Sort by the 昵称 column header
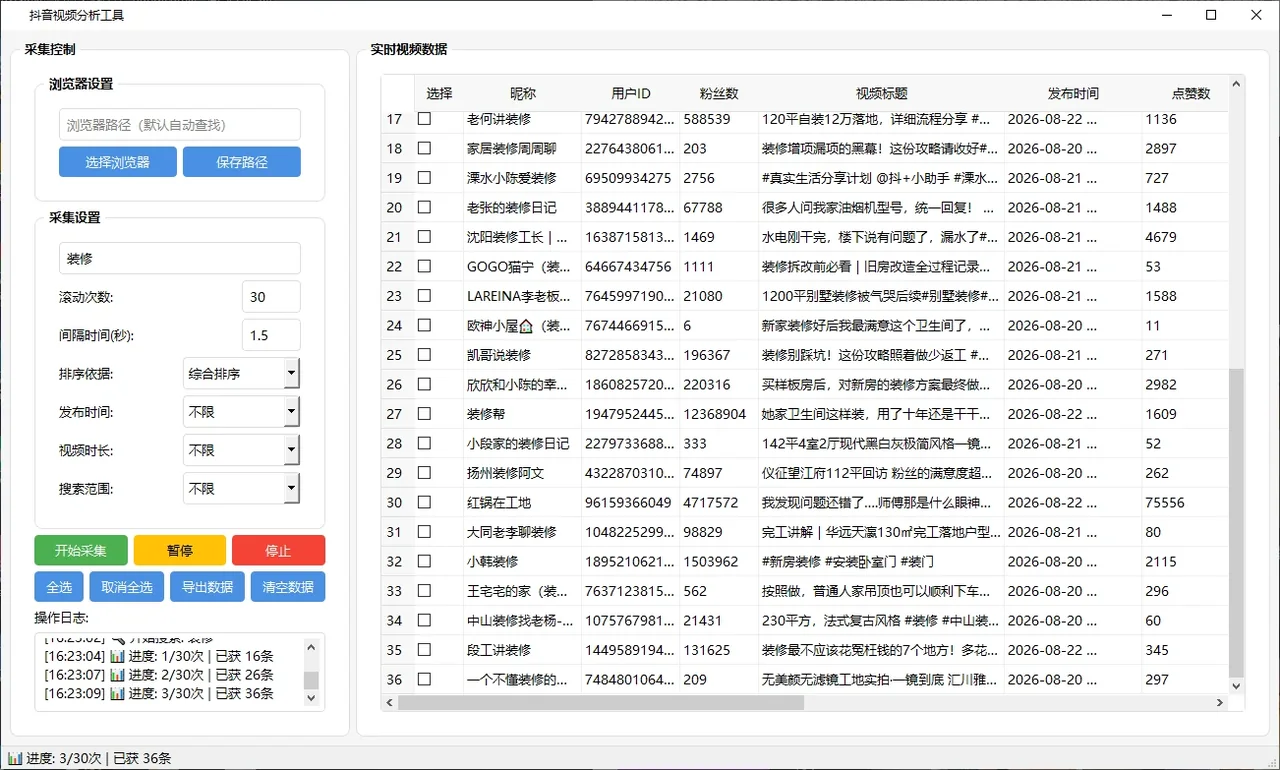1280x770 pixels. [522, 93]
